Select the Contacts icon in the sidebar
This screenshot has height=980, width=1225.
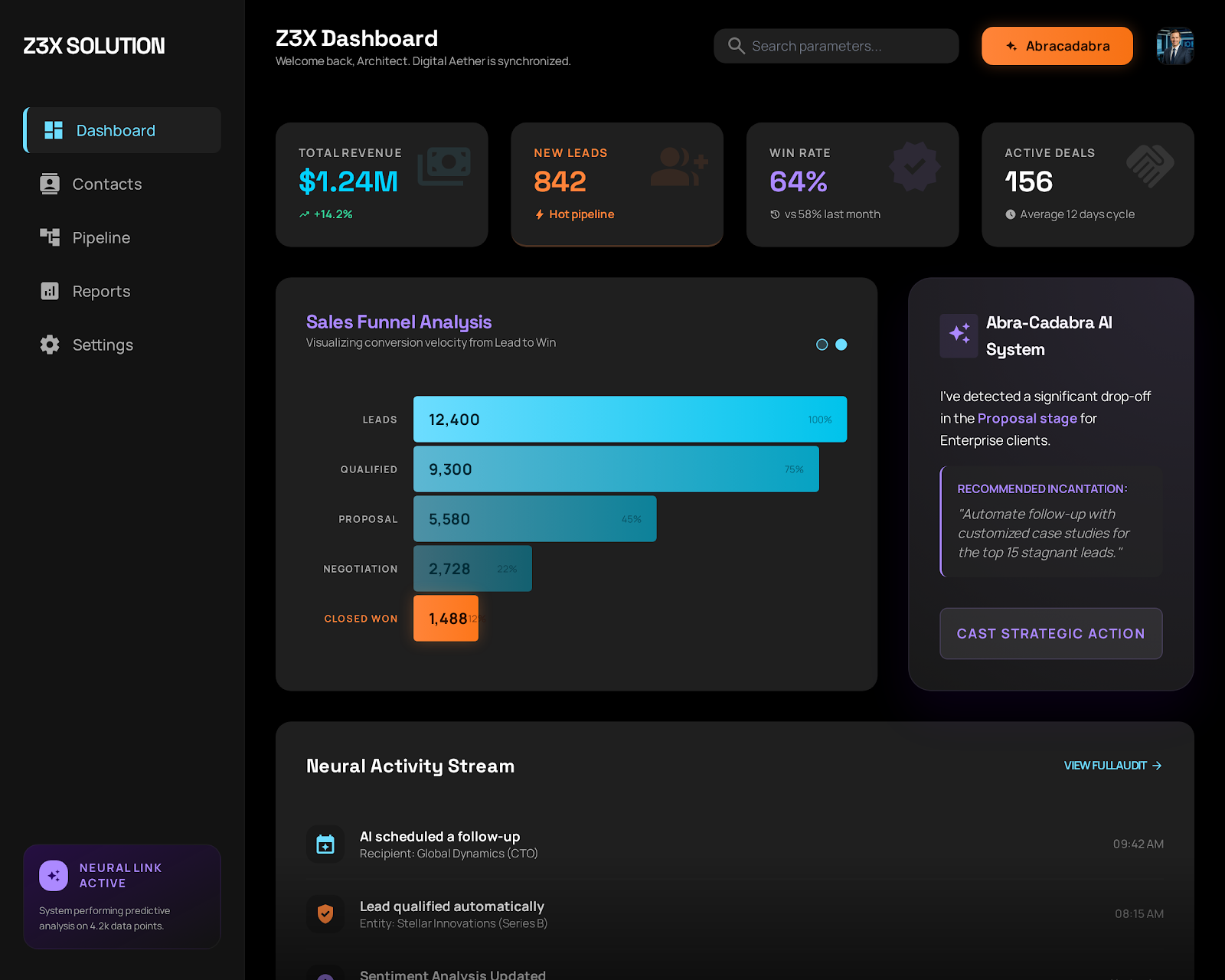49,184
